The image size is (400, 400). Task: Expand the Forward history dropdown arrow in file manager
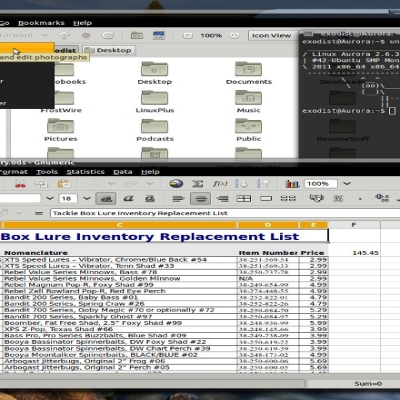coord(45,35)
